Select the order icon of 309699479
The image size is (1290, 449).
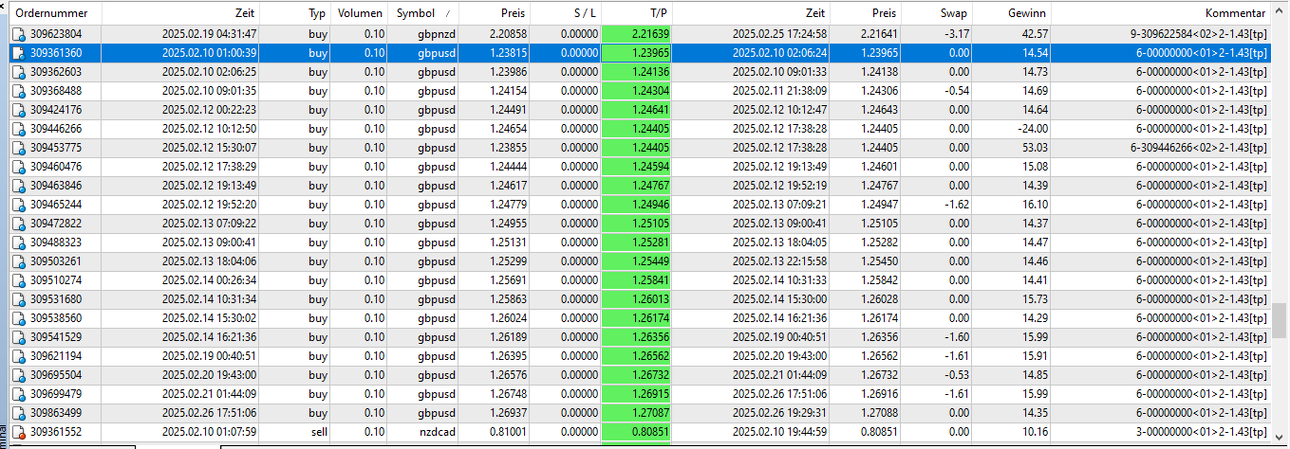click(x=18, y=395)
